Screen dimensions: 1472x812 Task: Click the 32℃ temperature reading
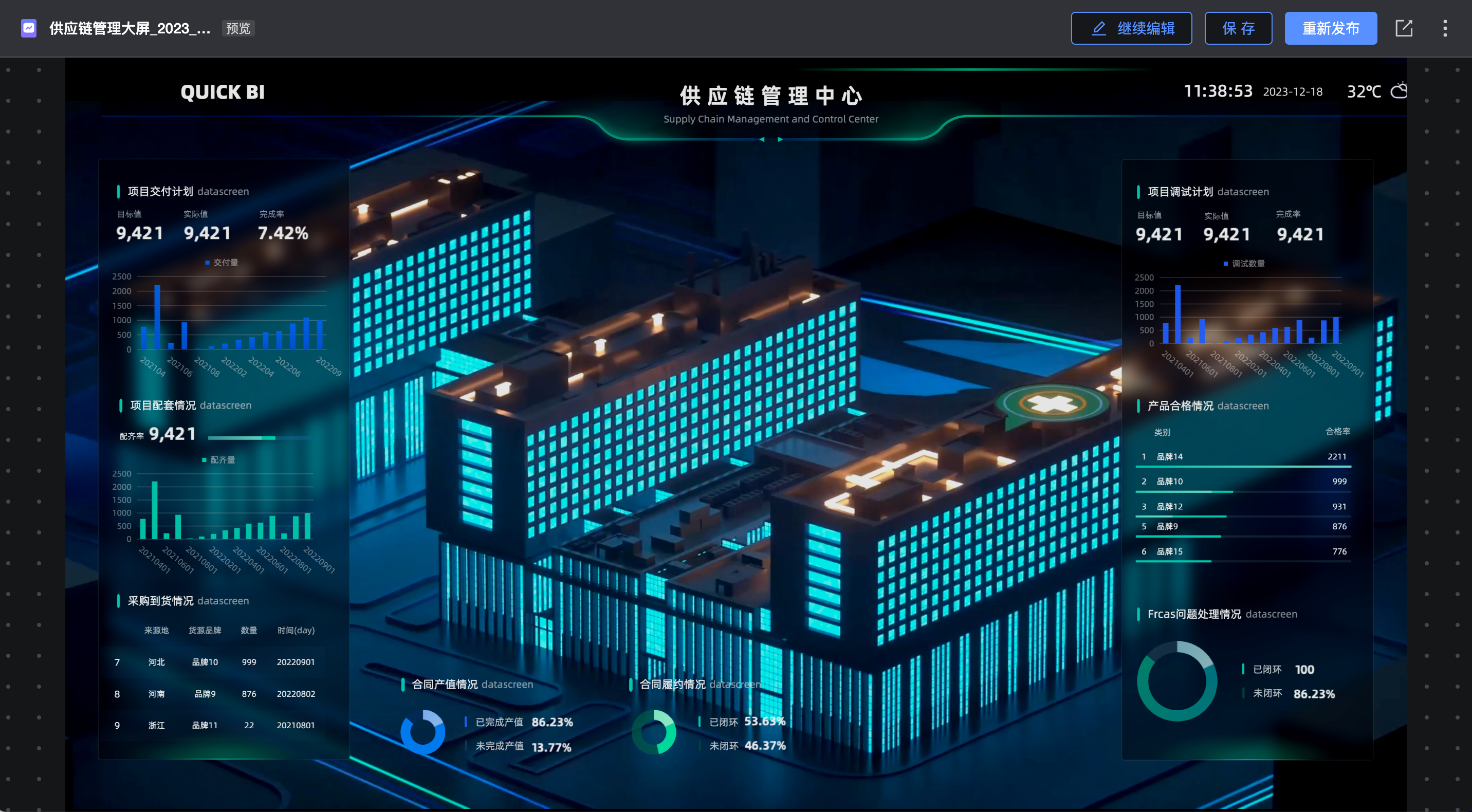pos(1364,91)
